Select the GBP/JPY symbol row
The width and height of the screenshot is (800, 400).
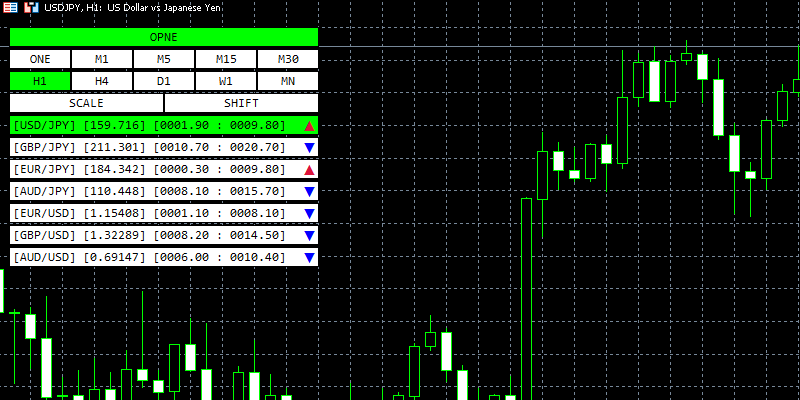pyautogui.click(x=150, y=148)
